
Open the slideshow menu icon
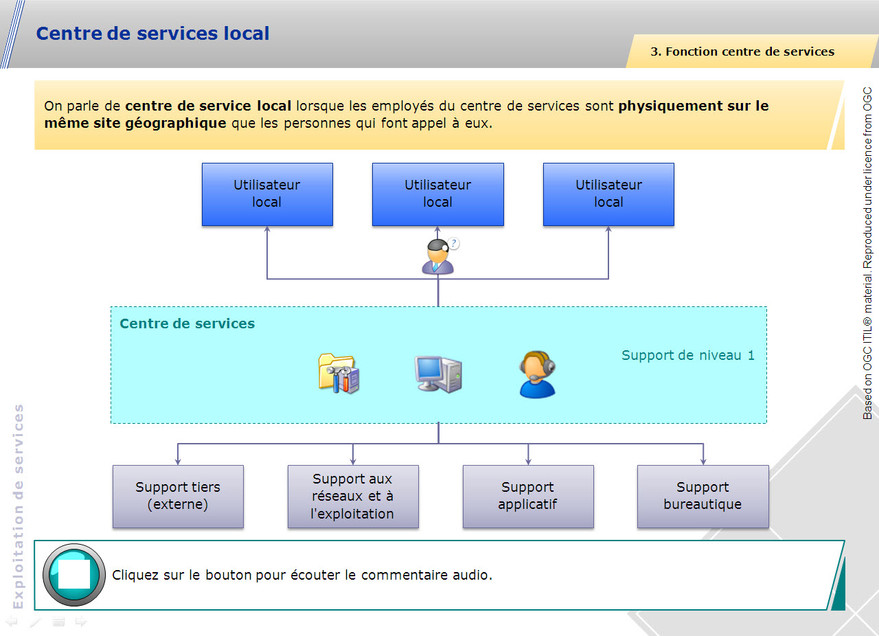59,622
